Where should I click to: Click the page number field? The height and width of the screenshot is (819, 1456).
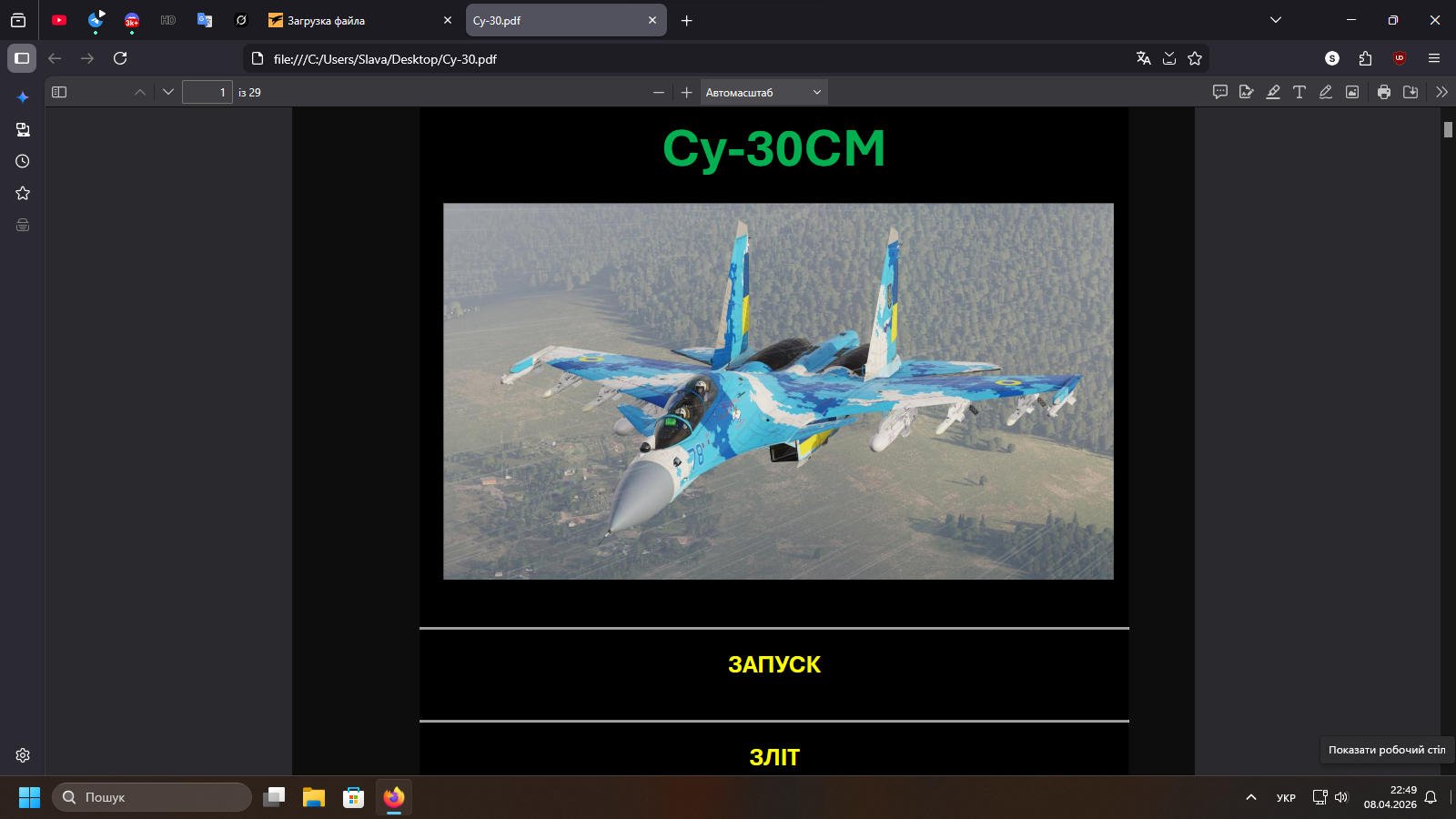click(x=207, y=92)
